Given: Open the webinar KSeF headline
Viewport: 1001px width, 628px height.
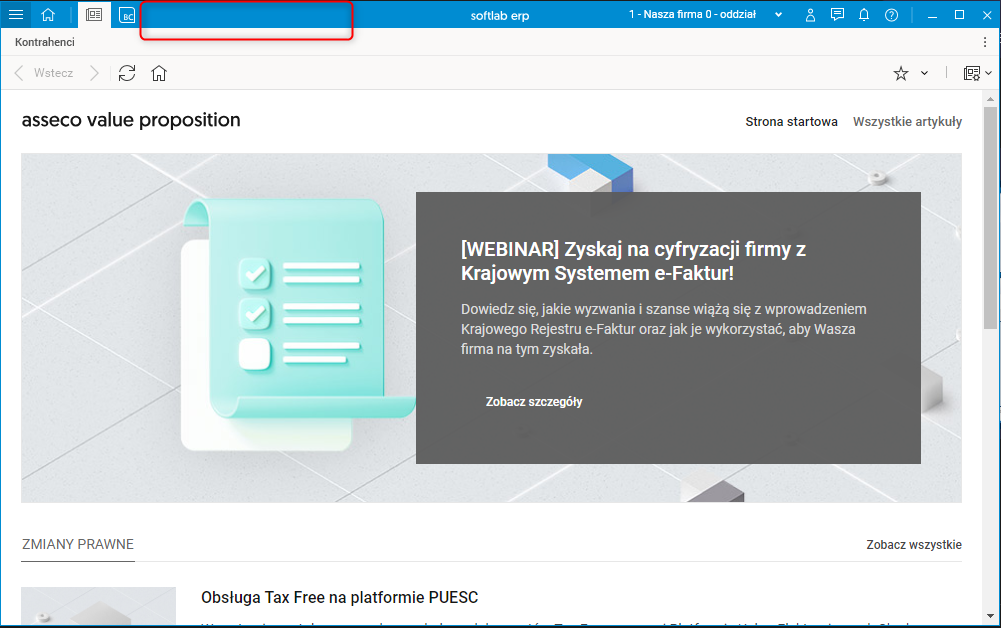Looking at the screenshot, I should [x=633, y=261].
